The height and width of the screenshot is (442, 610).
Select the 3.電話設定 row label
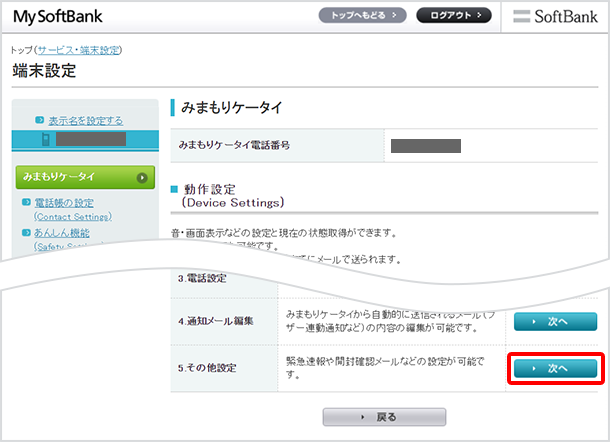(x=202, y=278)
